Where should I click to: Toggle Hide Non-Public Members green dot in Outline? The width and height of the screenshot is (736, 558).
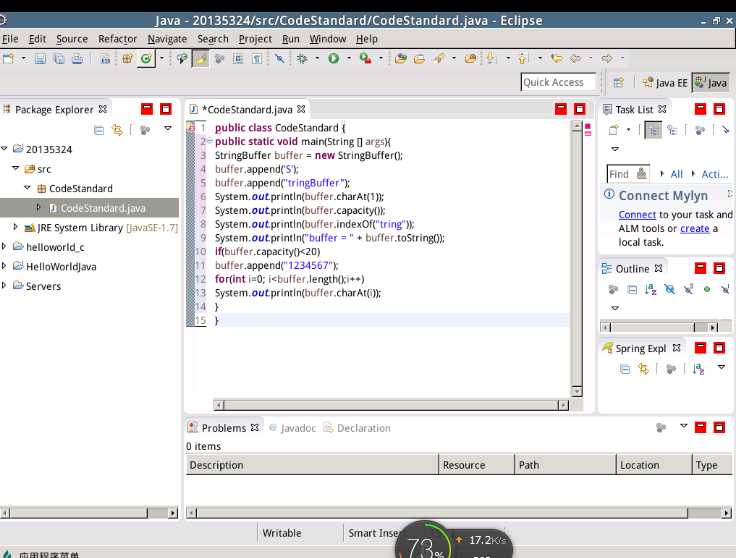[707, 290]
